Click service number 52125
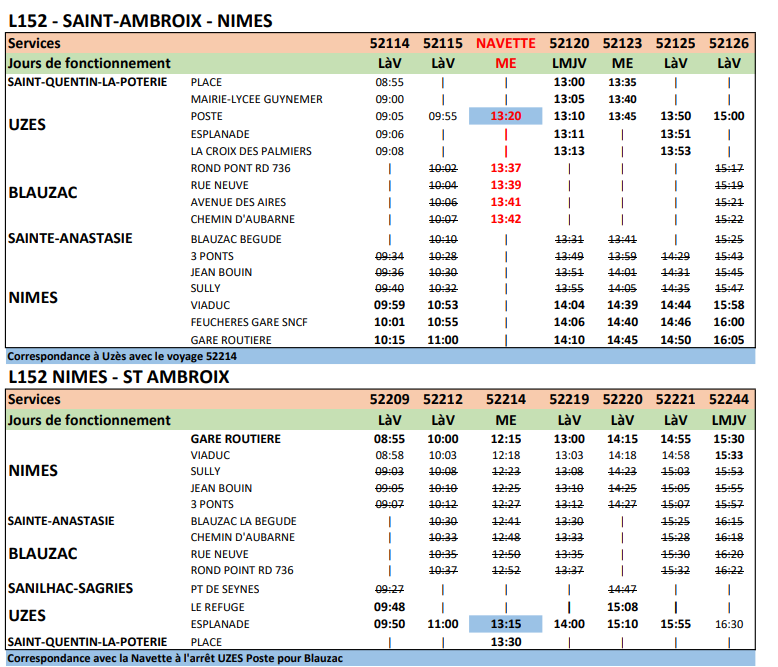The image size is (778, 667). 675,44
